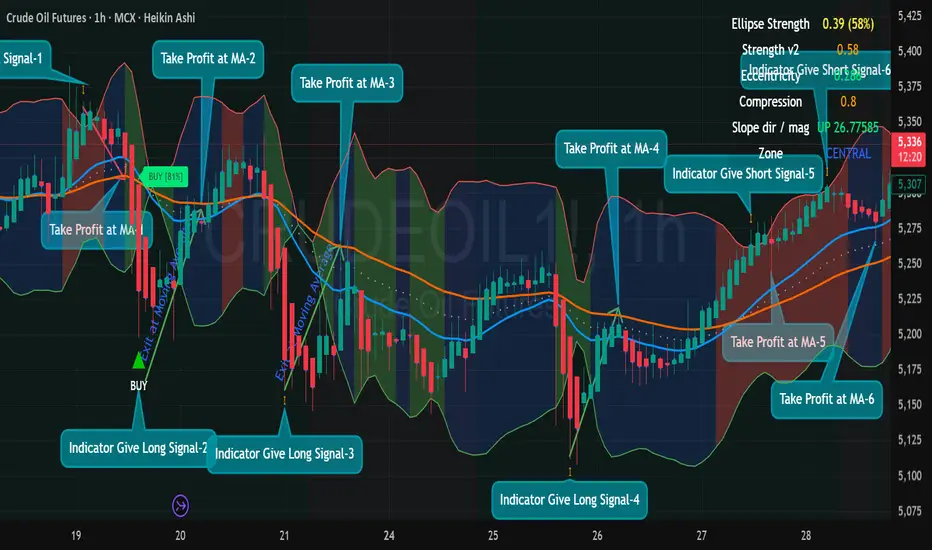Click the Ellipse Strength table label
The height and width of the screenshot is (550, 932).
coord(770,24)
